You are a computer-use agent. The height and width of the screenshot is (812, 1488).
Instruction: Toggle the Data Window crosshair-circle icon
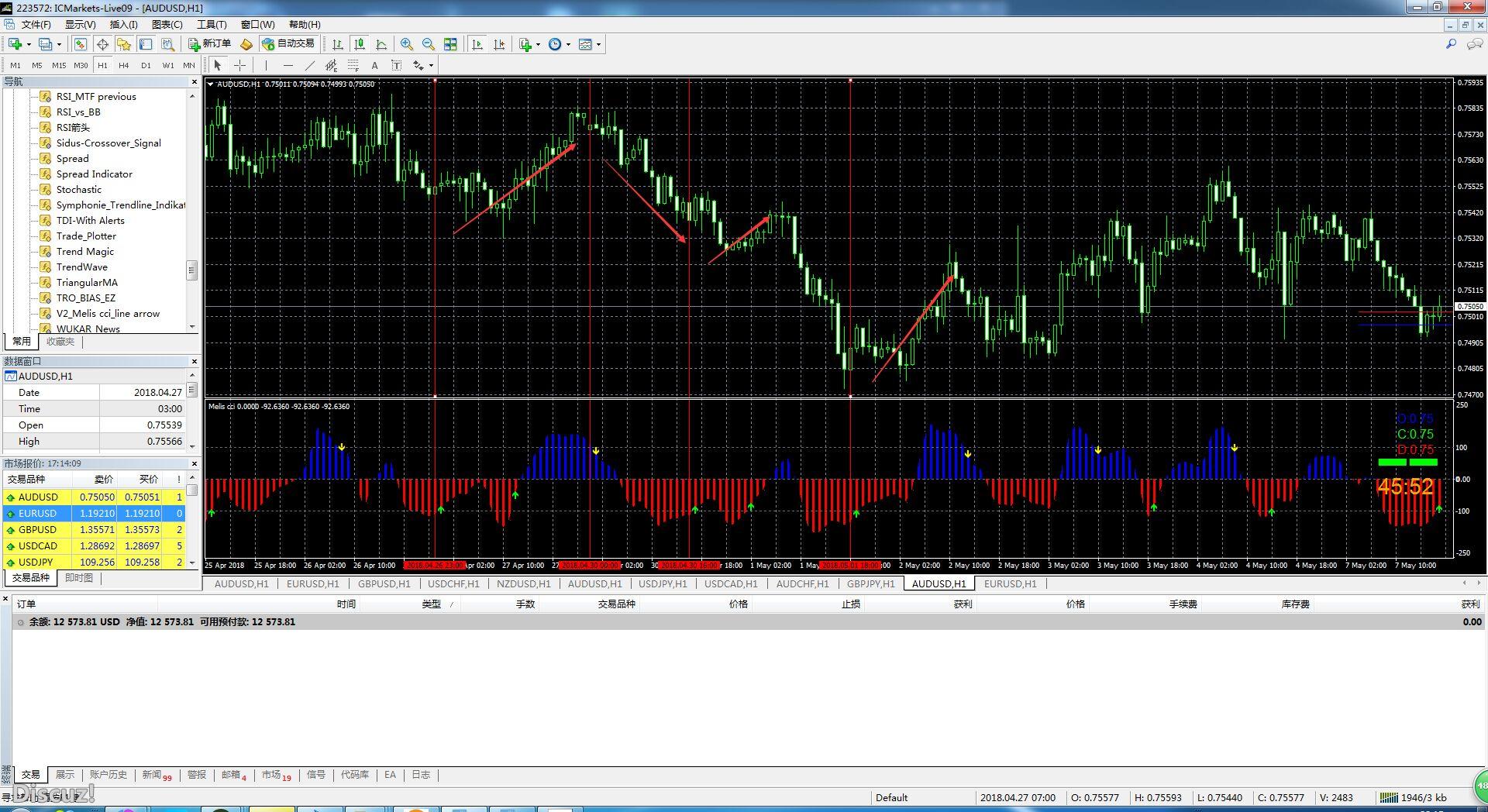(102, 44)
